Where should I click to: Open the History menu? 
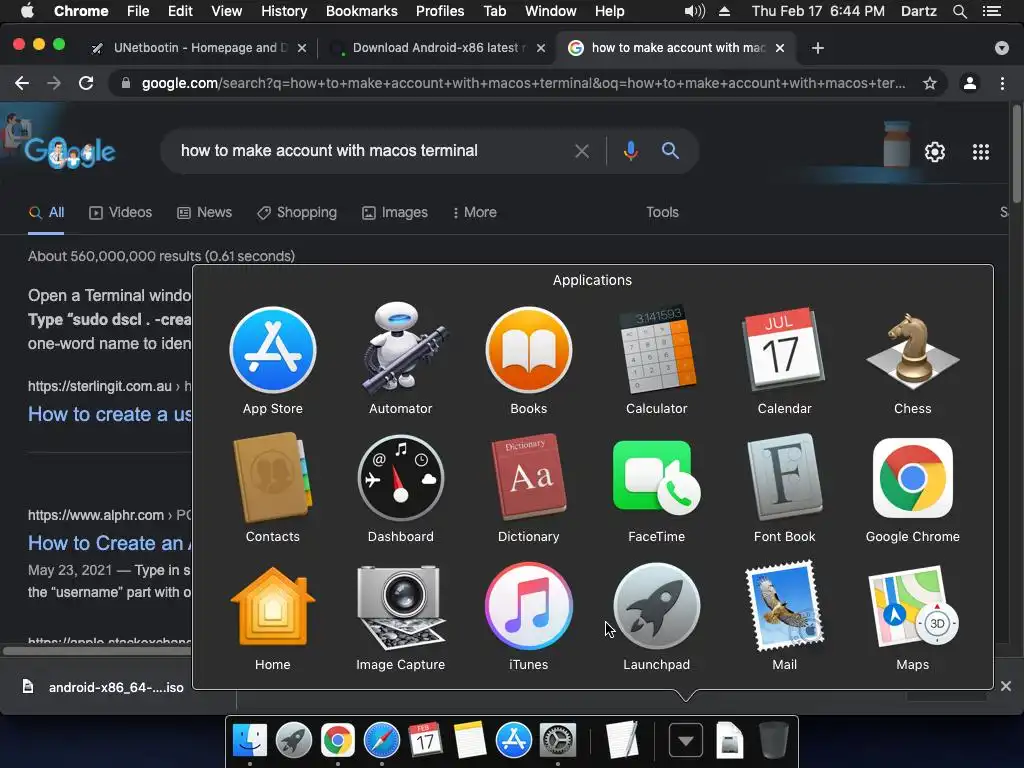coord(283,11)
